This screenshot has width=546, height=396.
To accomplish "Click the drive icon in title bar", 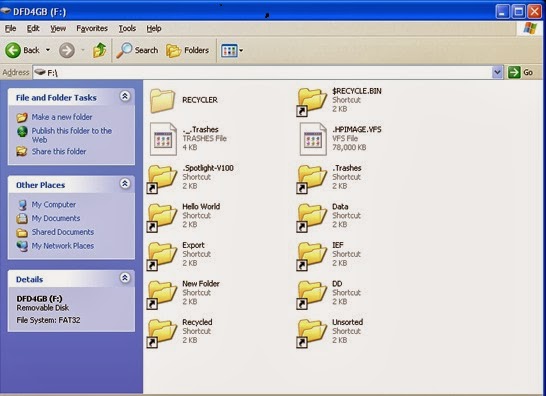I will (6, 11).
